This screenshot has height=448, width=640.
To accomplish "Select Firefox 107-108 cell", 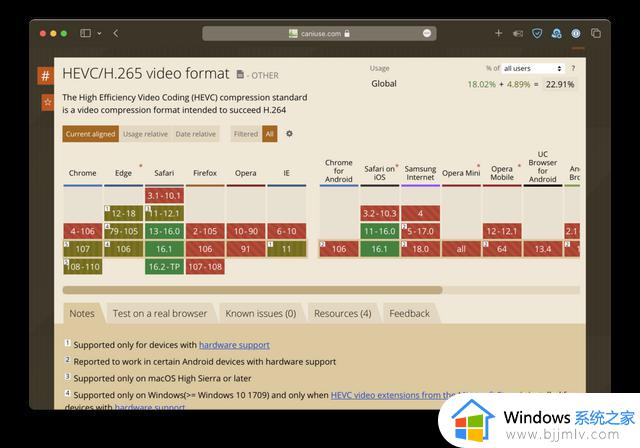I will coord(205,267).
